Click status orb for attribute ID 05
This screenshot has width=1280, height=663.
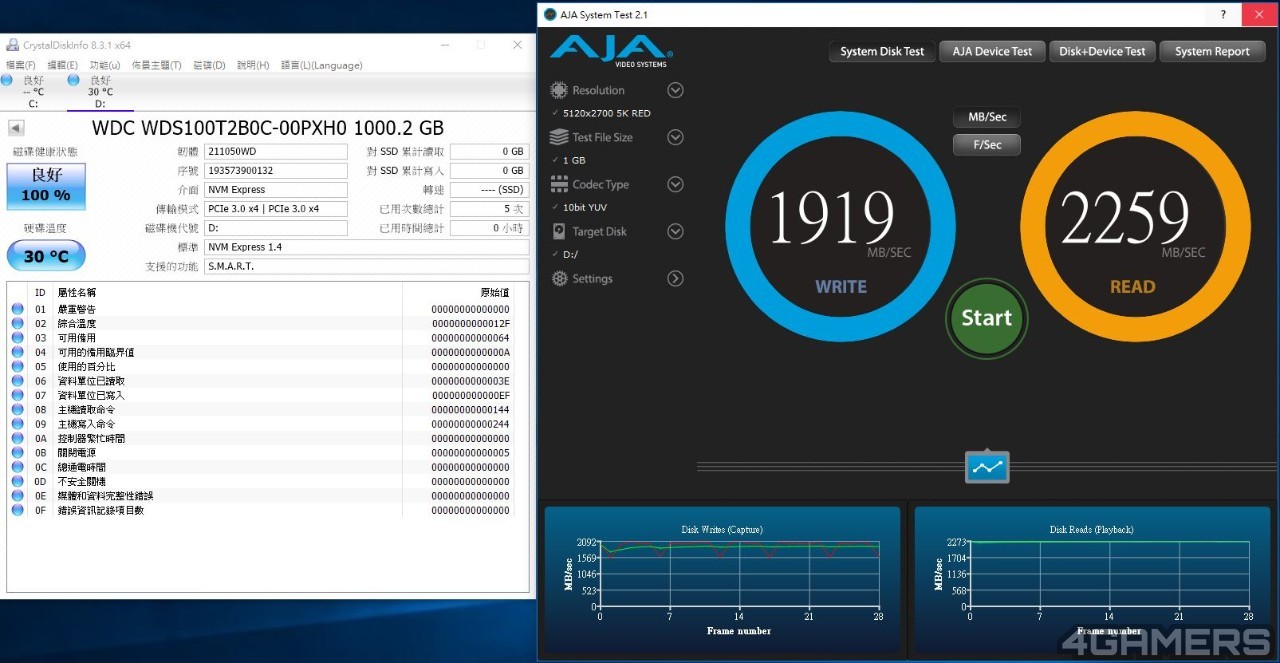point(17,366)
